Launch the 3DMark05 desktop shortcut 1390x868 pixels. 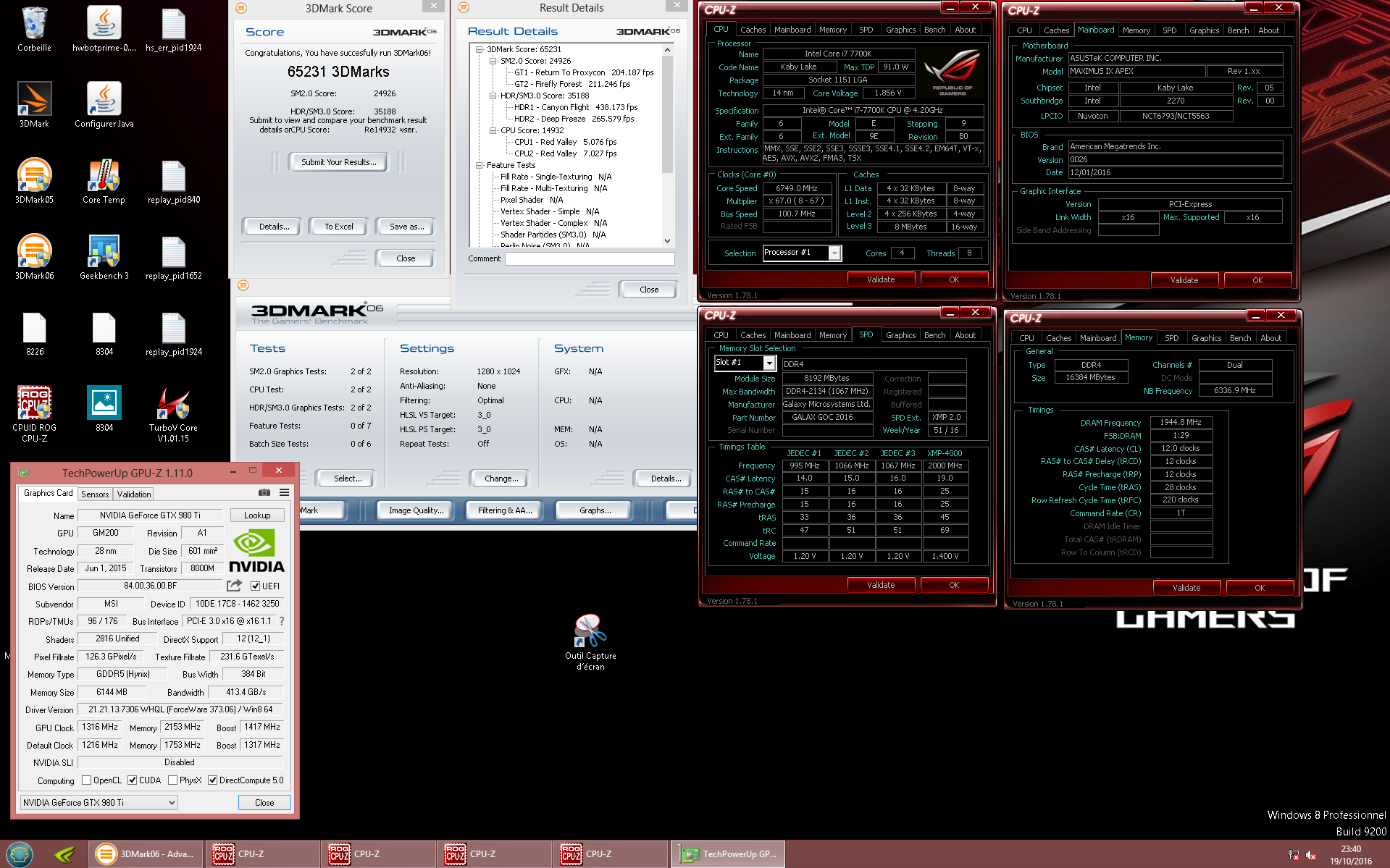point(34,182)
